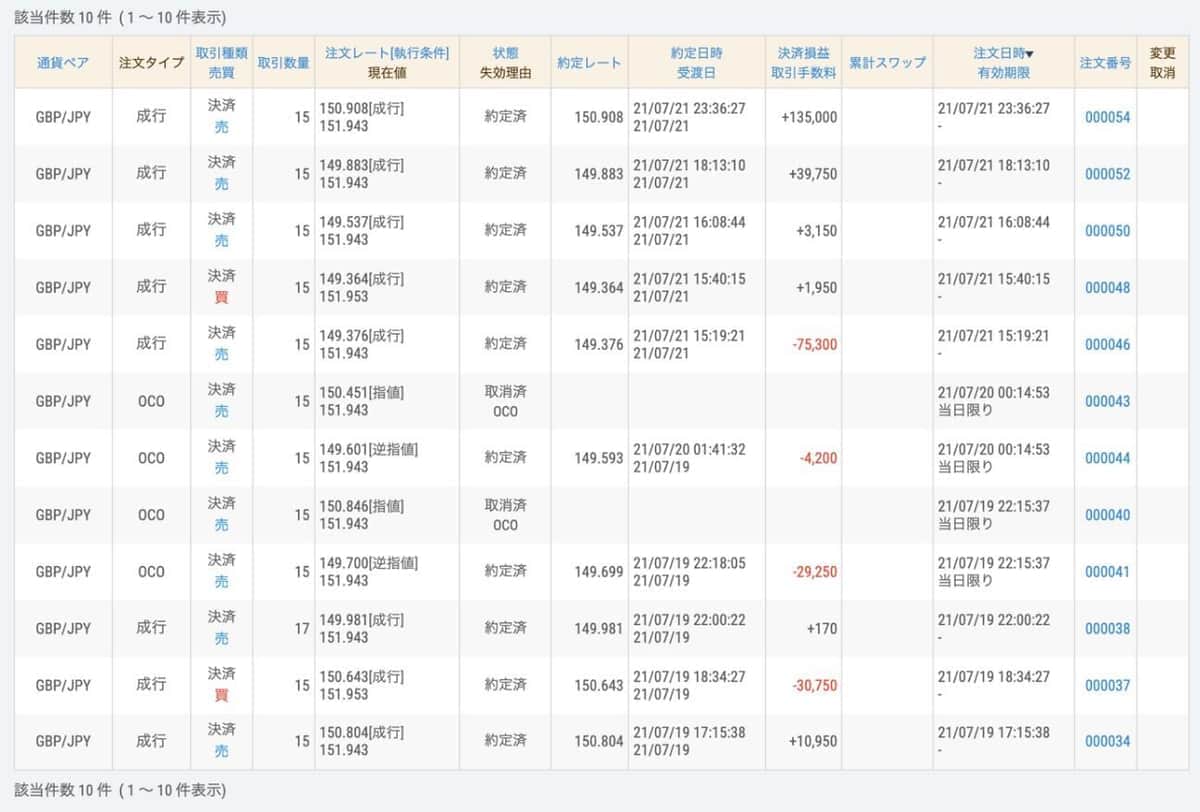Sort by 取引種類 column header
Image resolution: width=1200 pixels, height=812 pixels.
click(221, 53)
